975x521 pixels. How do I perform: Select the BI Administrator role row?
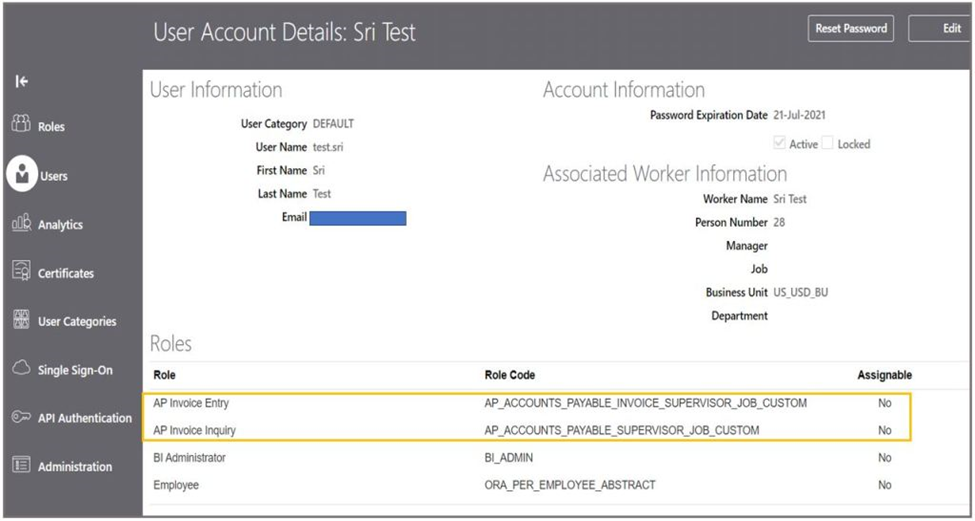click(x=527, y=458)
